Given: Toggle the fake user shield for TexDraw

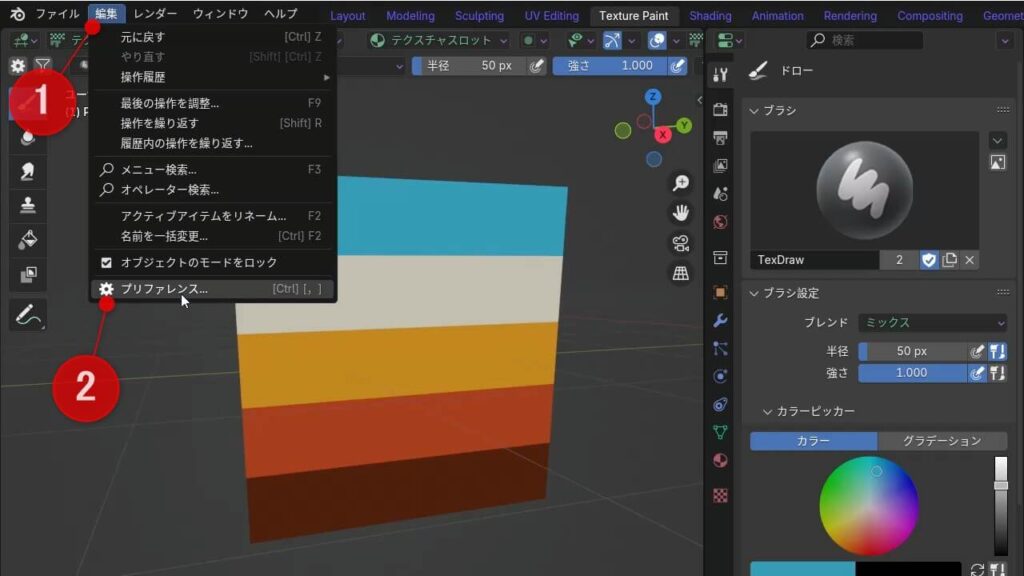Looking at the screenshot, I should click(929, 260).
